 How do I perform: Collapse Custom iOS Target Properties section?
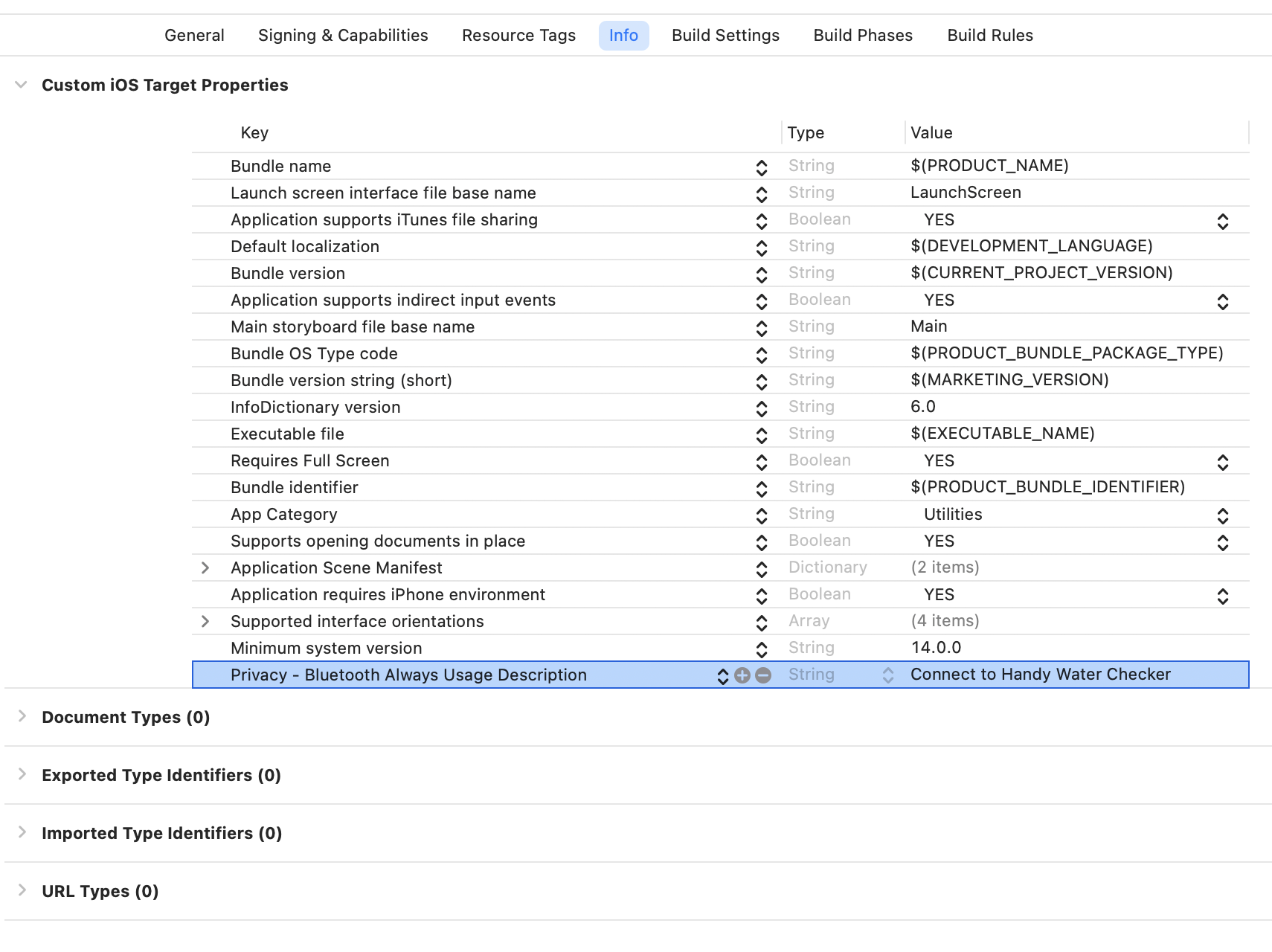coord(22,85)
